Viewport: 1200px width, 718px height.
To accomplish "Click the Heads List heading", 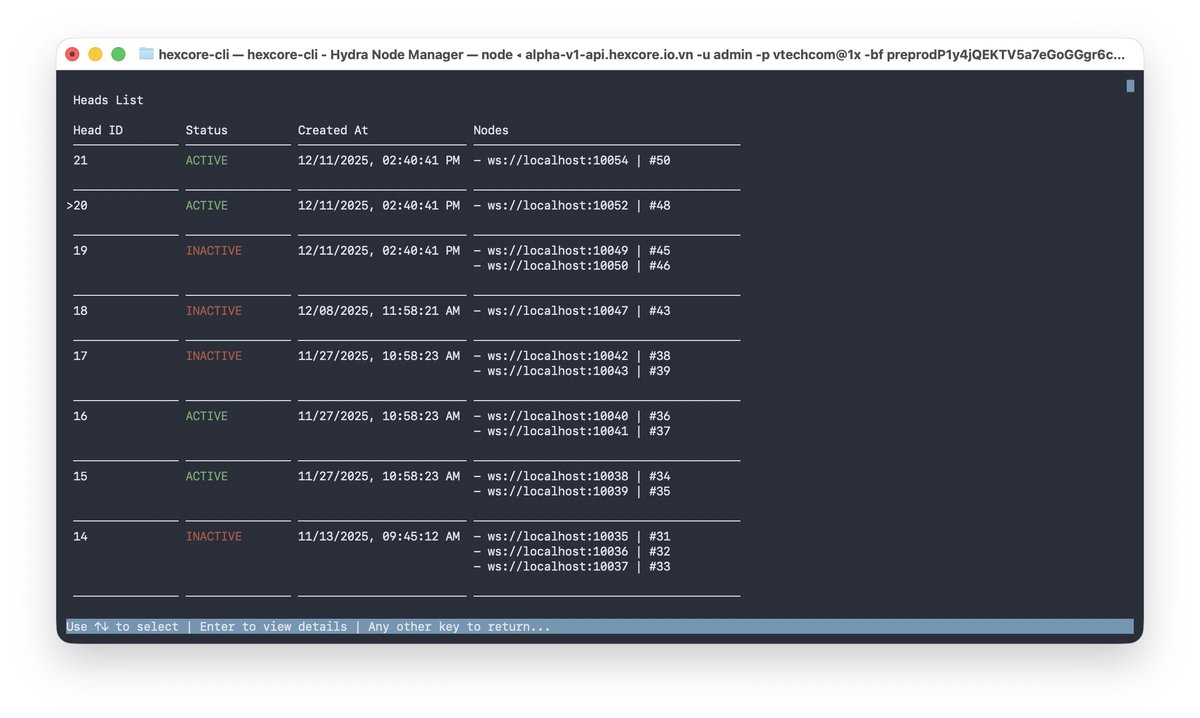I will [x=108, y=100].
